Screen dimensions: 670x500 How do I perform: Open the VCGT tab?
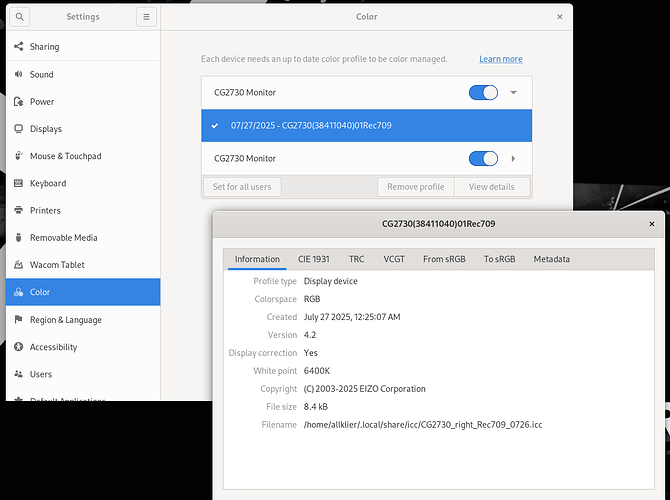pos(394,259)
